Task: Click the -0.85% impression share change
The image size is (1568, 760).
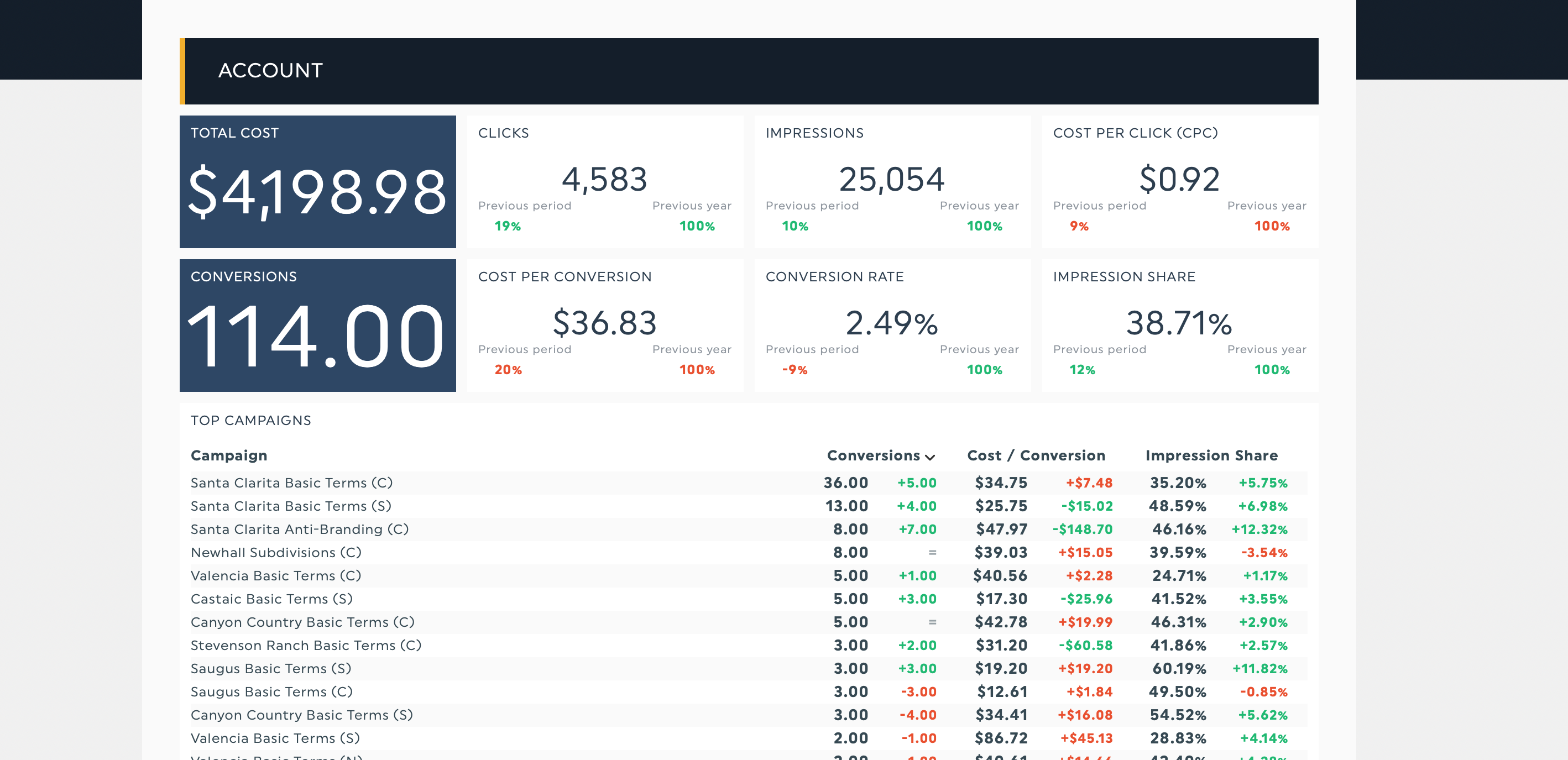Action: click(1264, 692)
